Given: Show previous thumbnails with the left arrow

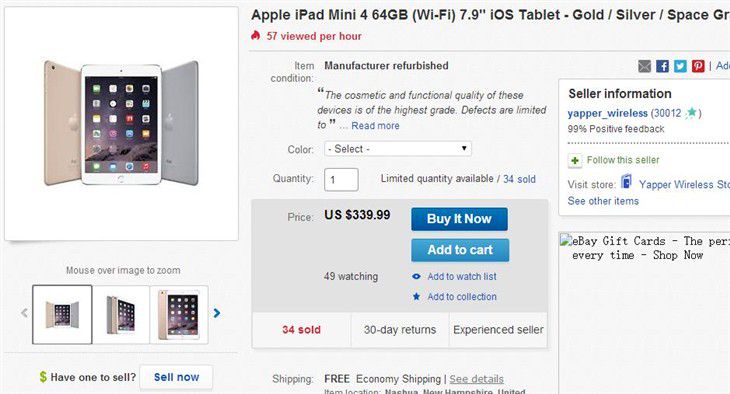Looking at the screenshot, I should (24, 313).
